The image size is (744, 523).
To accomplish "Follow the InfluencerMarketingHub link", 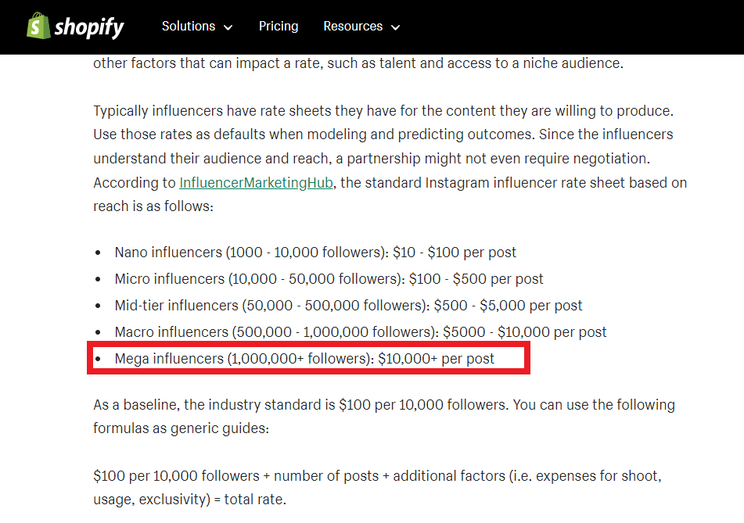I will point(256,183).
